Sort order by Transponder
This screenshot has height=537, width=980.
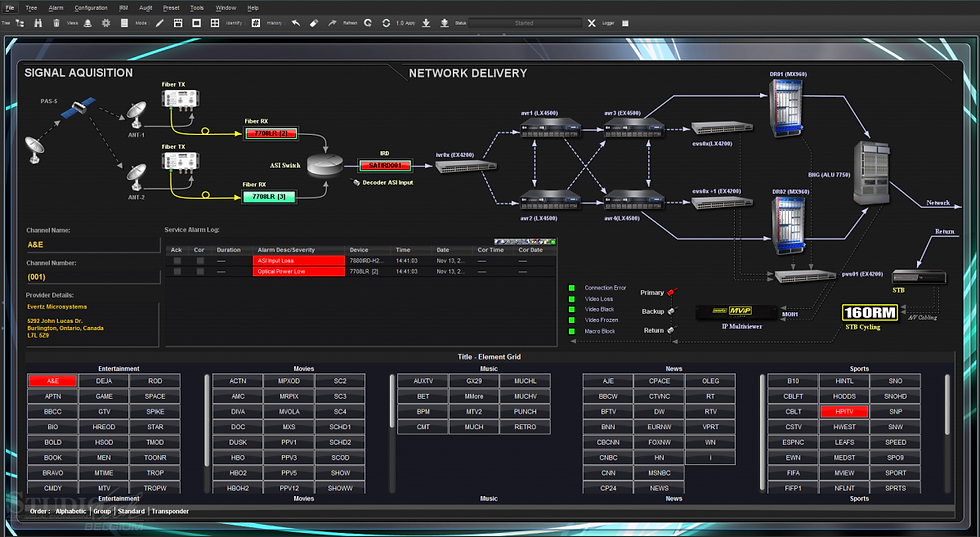point(170,511)
